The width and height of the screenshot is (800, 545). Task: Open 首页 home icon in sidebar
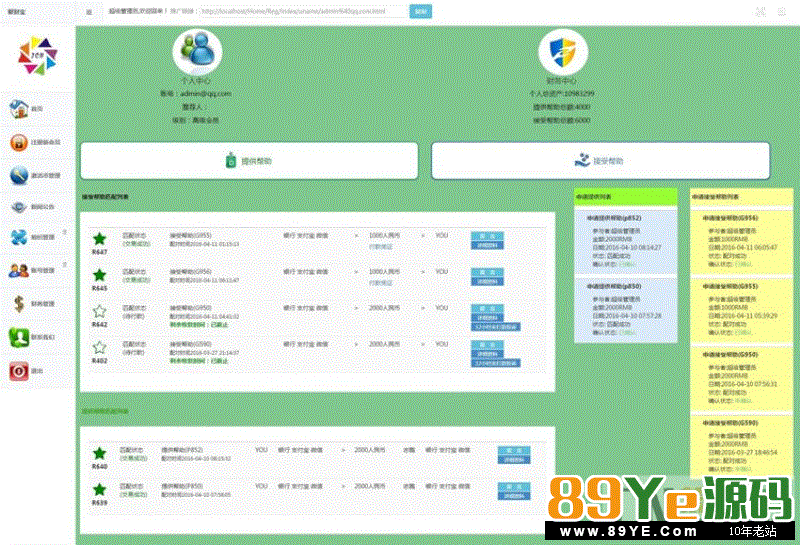pyautogui.click(x=18, y=108)
